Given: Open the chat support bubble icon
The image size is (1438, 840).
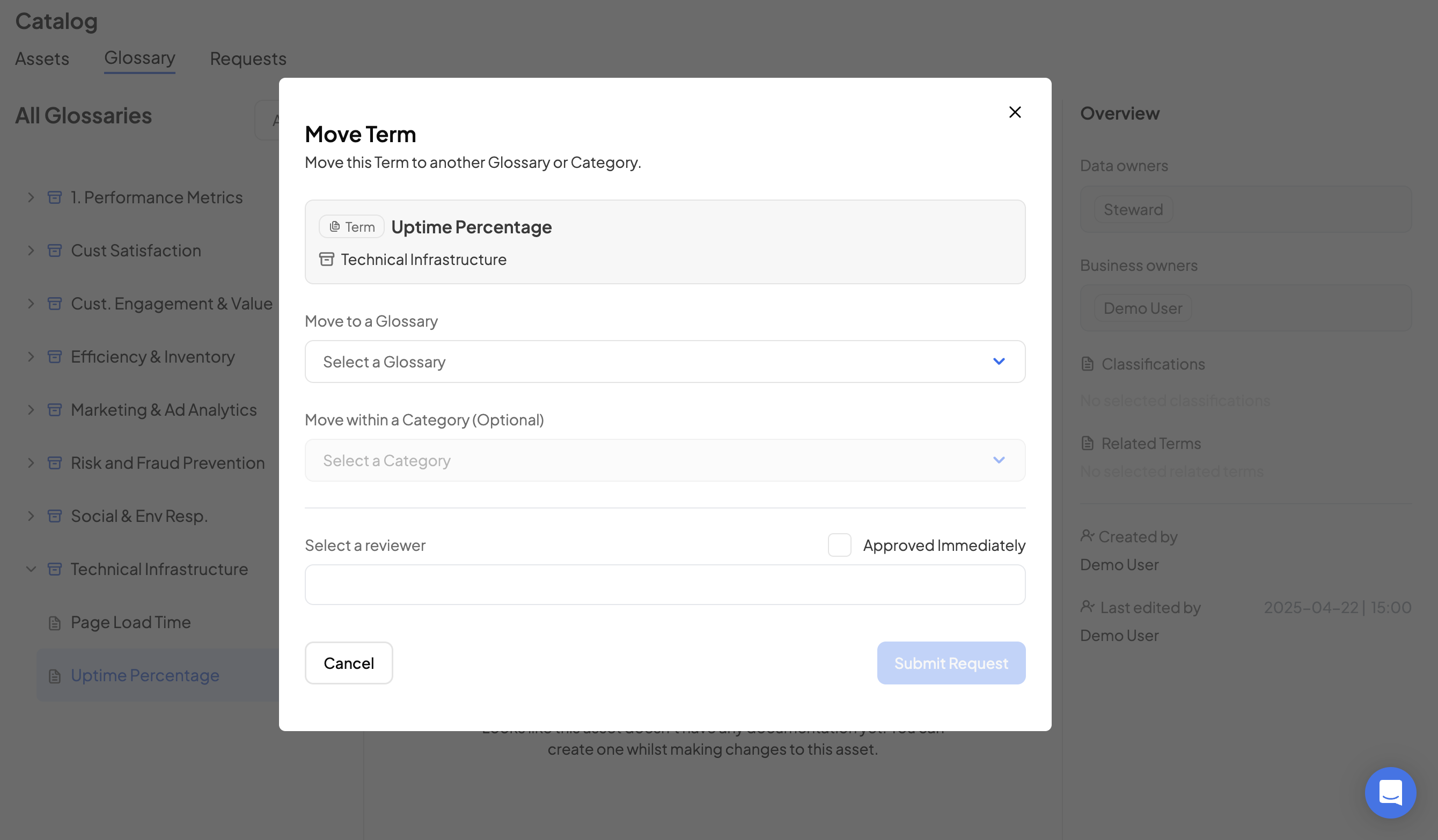Looking at the screenshot, I should pyautogui.click(x=1390, y=792).
